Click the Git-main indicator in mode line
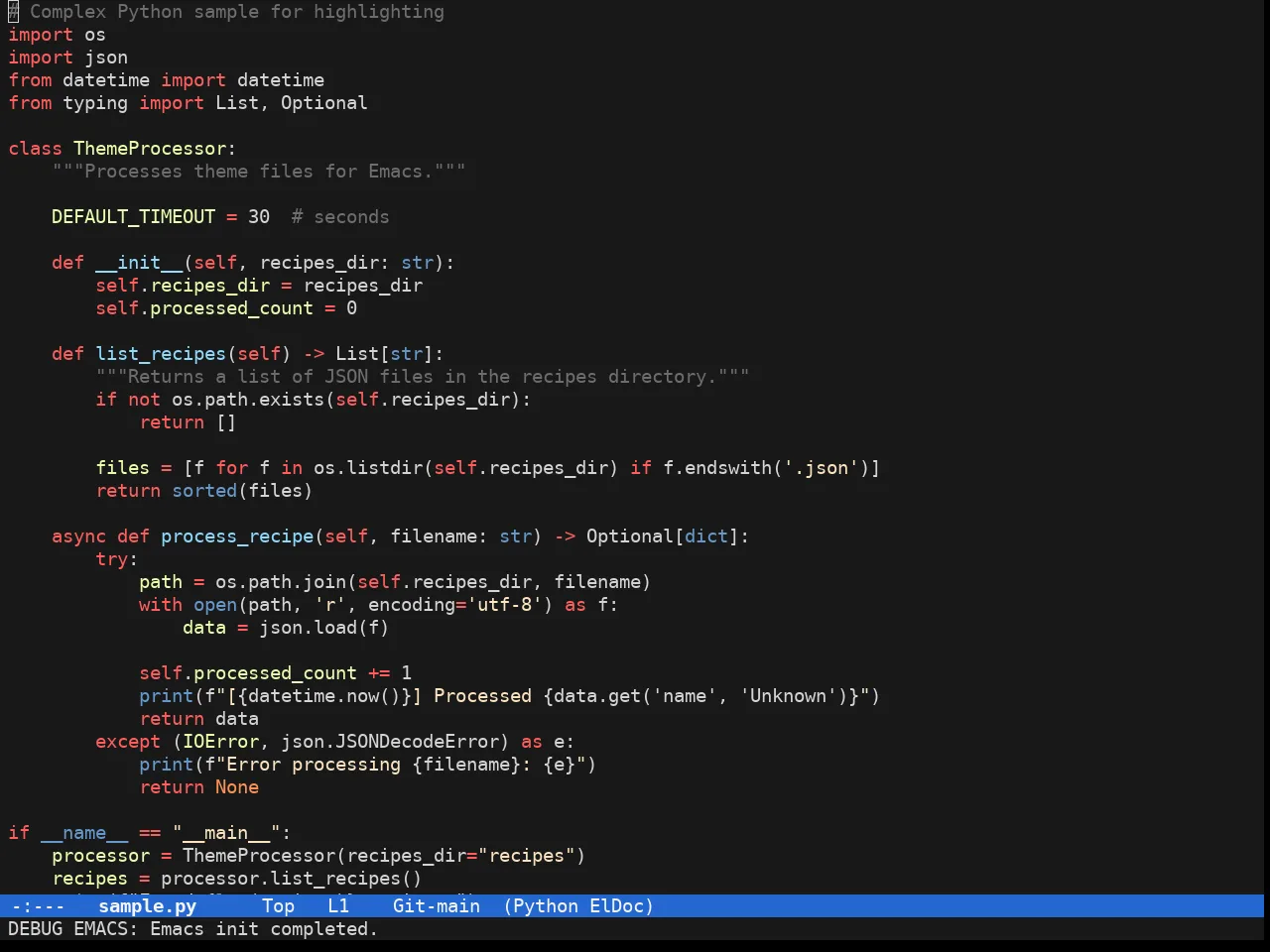The width and height of the screenshot is (1270, 952). [437, 906]
